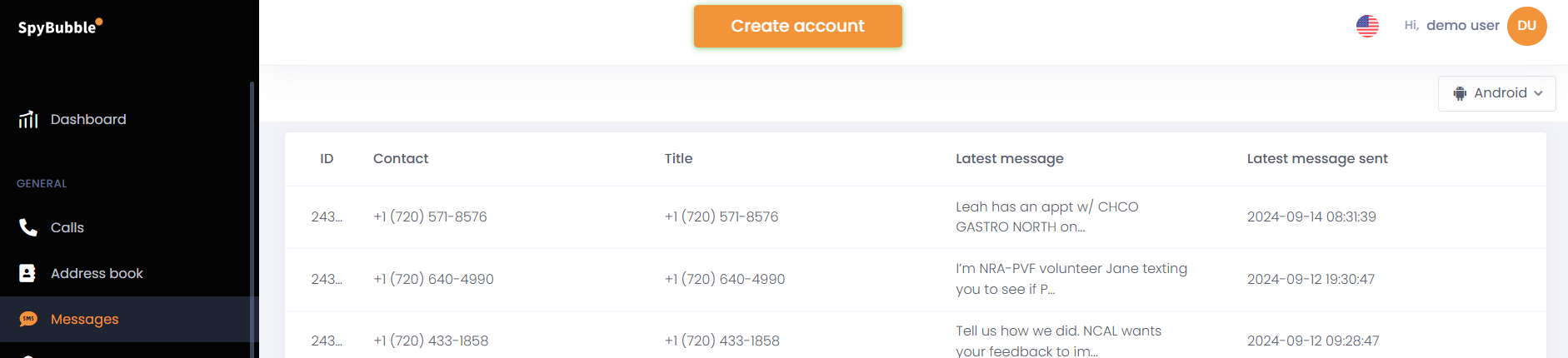Viewport: 1568px width, 358px height.
Task: Open the +1 (720) 571-8576 contact row
Action: click(430, 216)
